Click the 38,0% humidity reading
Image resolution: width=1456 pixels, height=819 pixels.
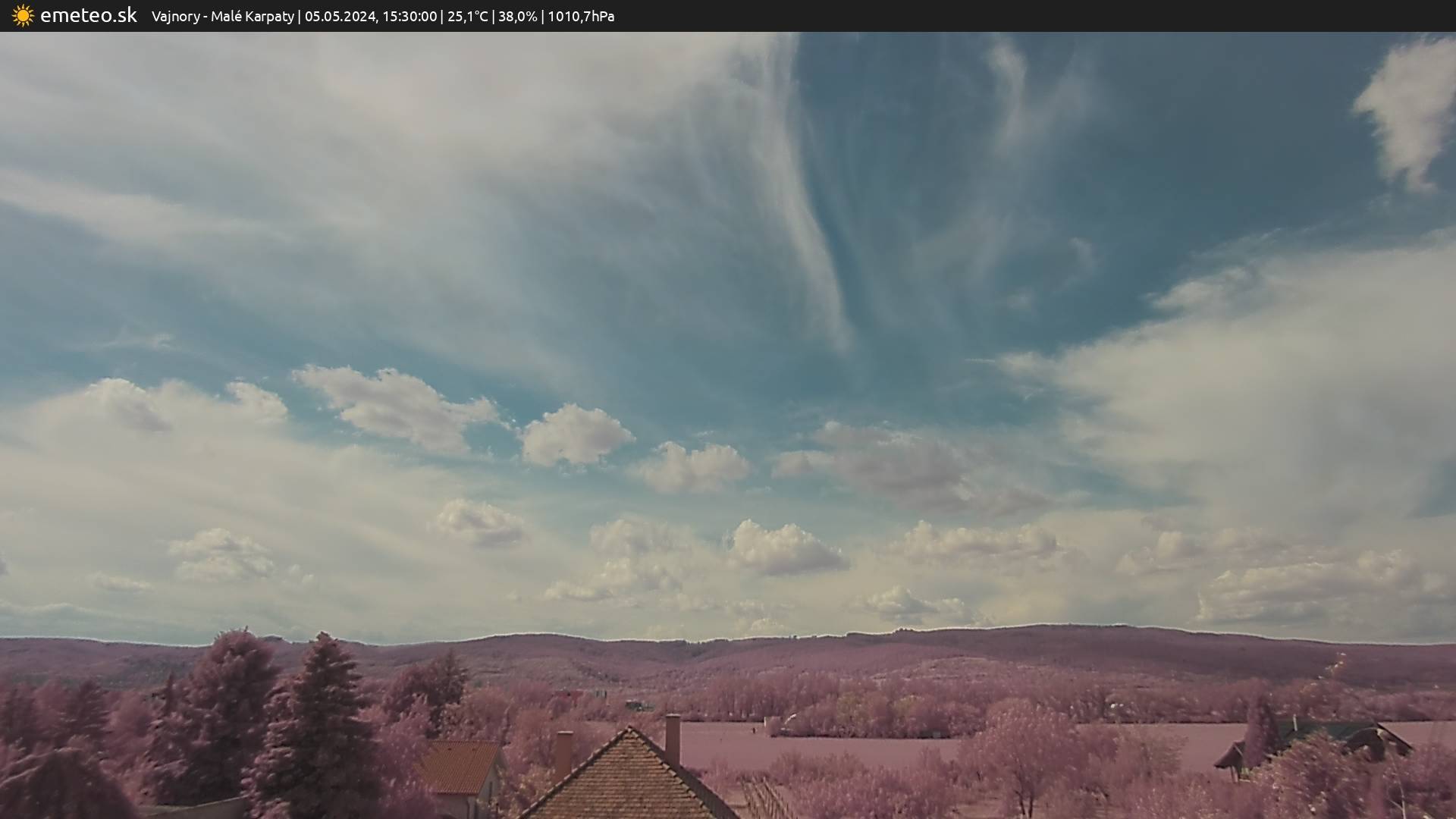coord(517,16)
